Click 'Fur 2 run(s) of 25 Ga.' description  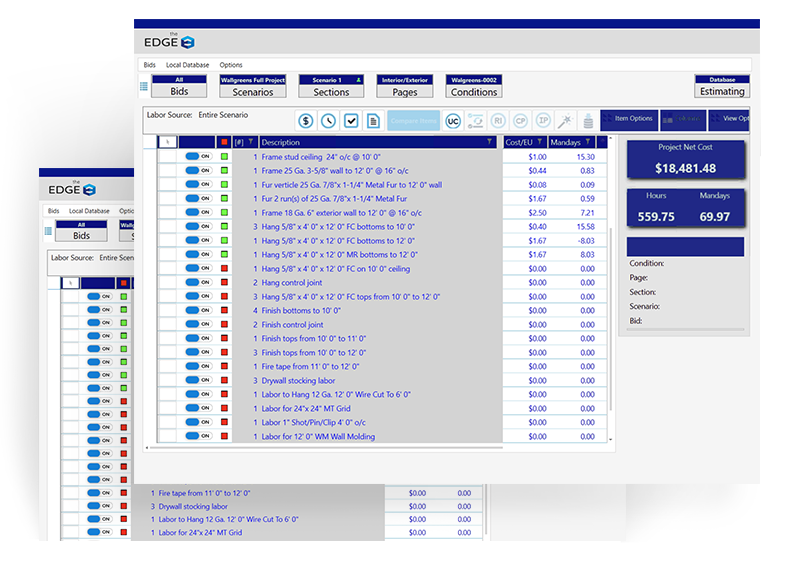pyautogui.click(x=334, y=198)
